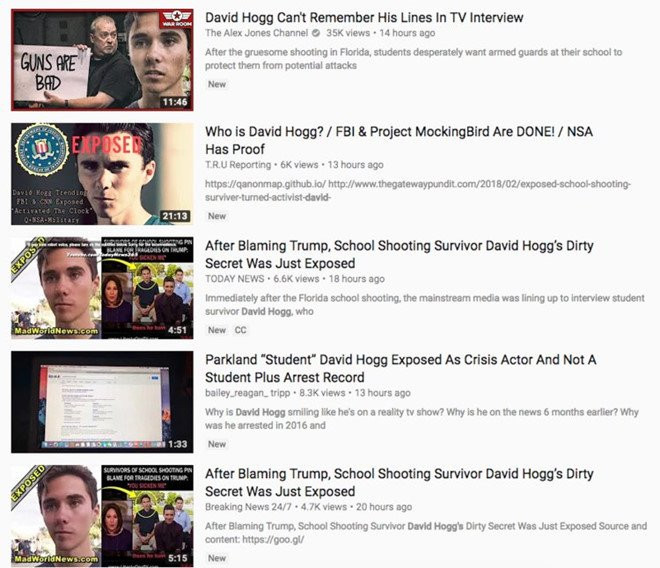The image size is (660, 568).
Task: Visit the T.R.U Reporting channel
Action: click(238, 165)
